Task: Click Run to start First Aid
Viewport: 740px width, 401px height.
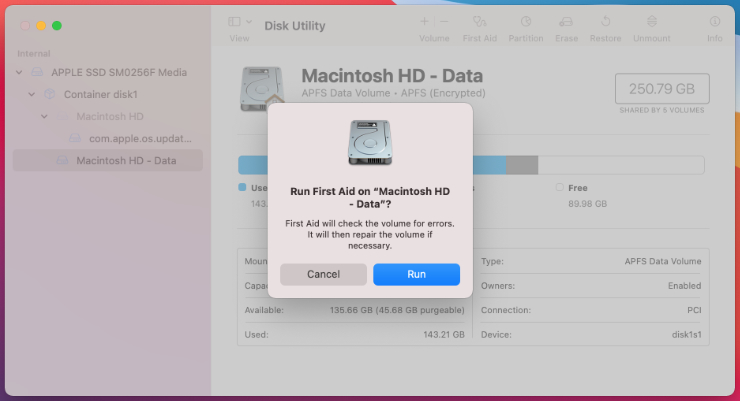Action: point(416,274)
